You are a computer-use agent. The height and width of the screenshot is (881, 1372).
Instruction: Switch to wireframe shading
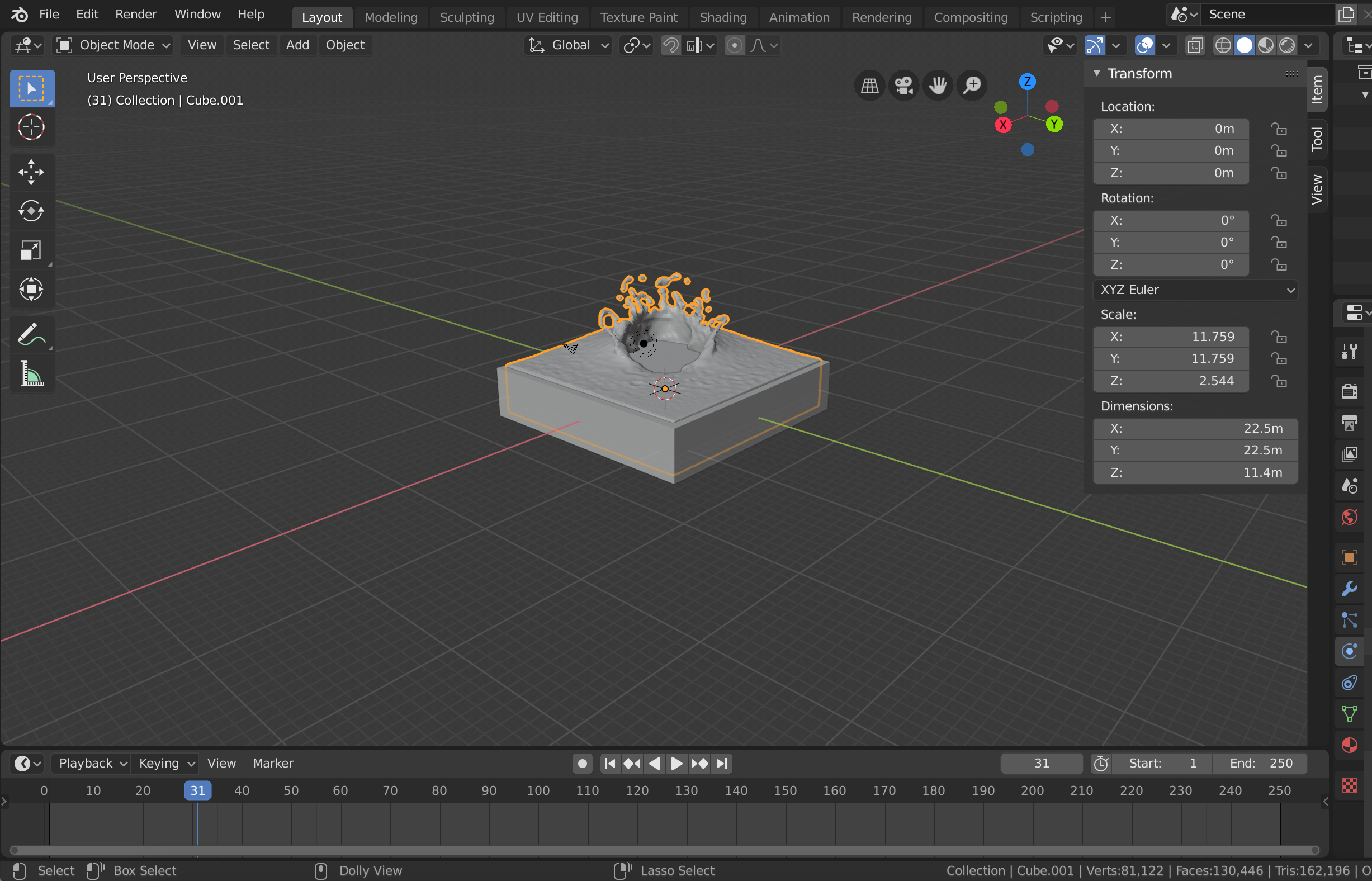[1223, 45]
